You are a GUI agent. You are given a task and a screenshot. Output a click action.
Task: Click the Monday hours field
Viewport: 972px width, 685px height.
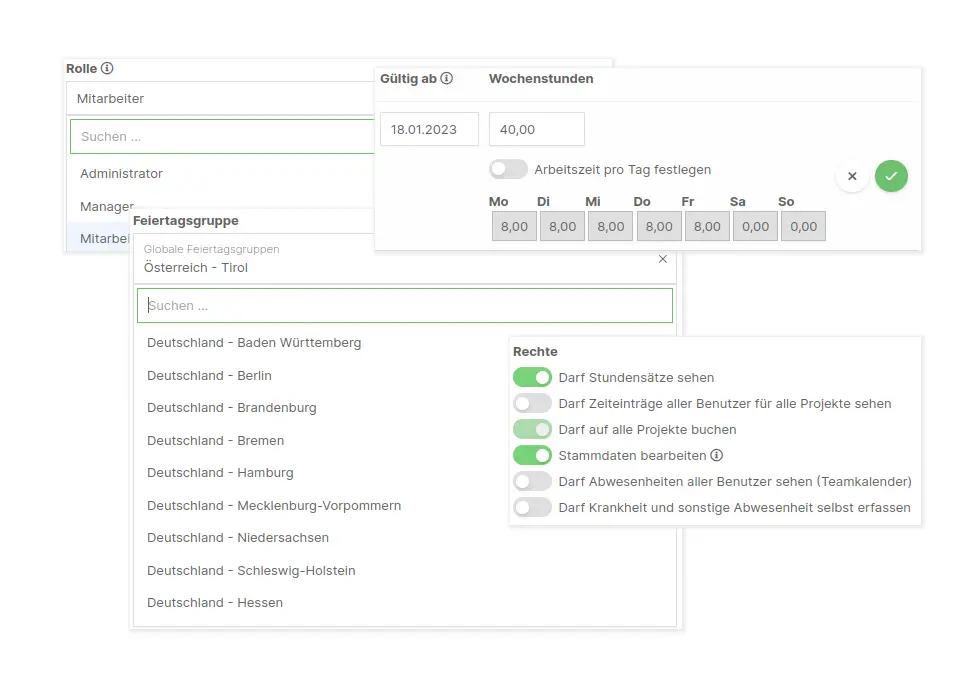(x=514, y=227)
